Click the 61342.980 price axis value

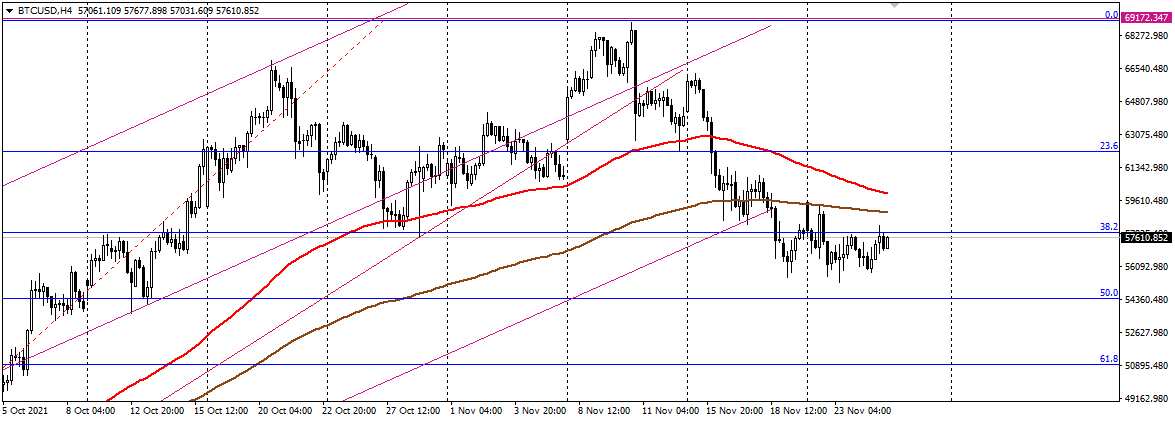[x=1147, y=168]
